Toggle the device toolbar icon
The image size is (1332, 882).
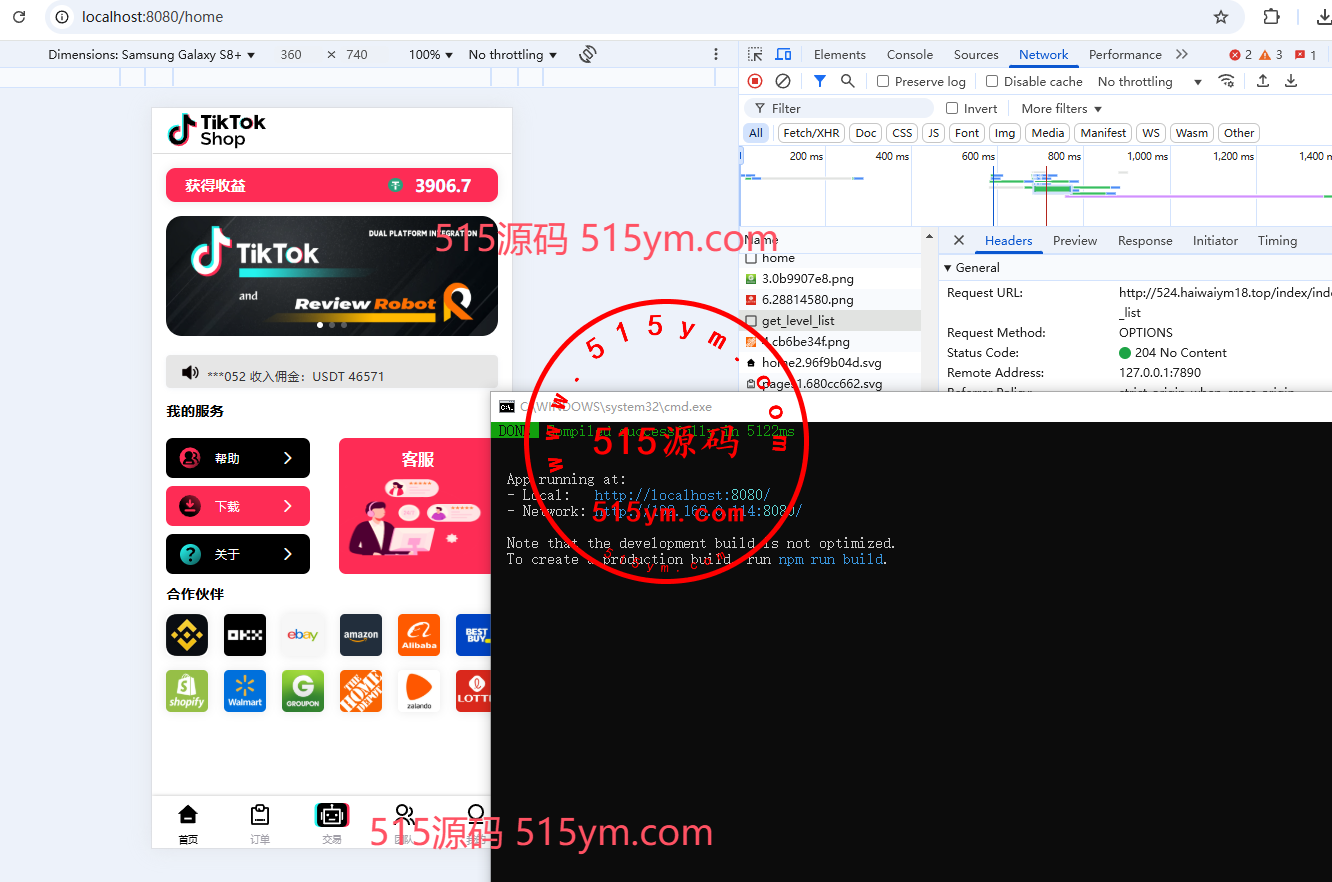[784, 54]
